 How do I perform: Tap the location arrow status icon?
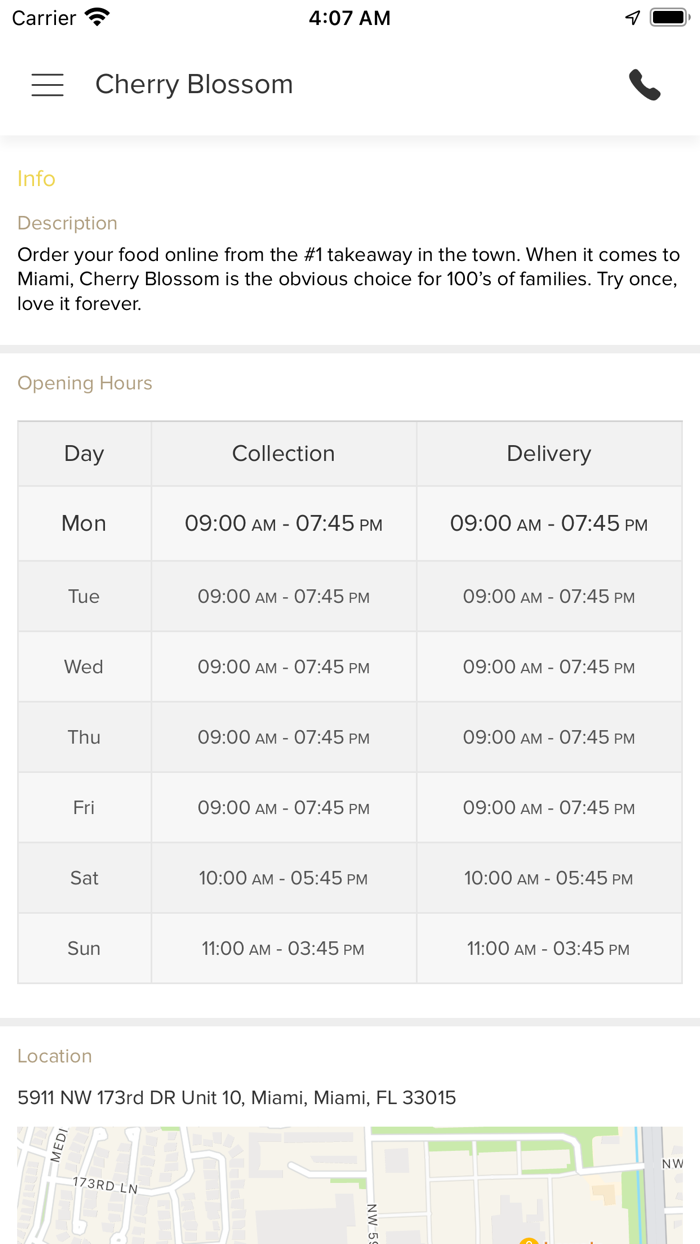[632, 18]
